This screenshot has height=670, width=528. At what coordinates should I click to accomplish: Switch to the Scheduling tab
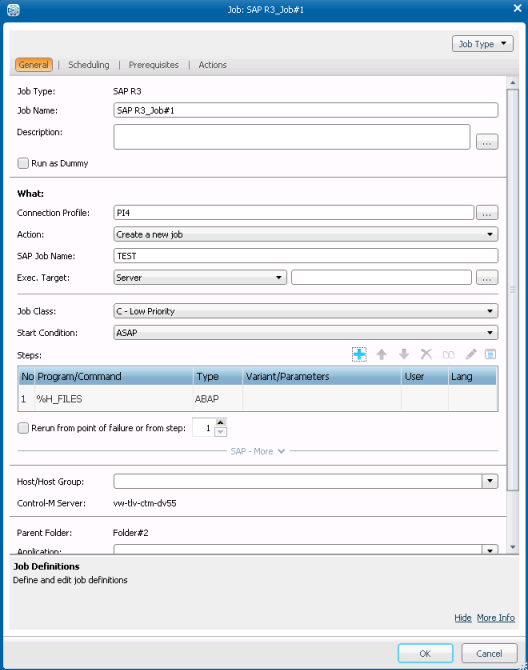click(x=89, y=65)
